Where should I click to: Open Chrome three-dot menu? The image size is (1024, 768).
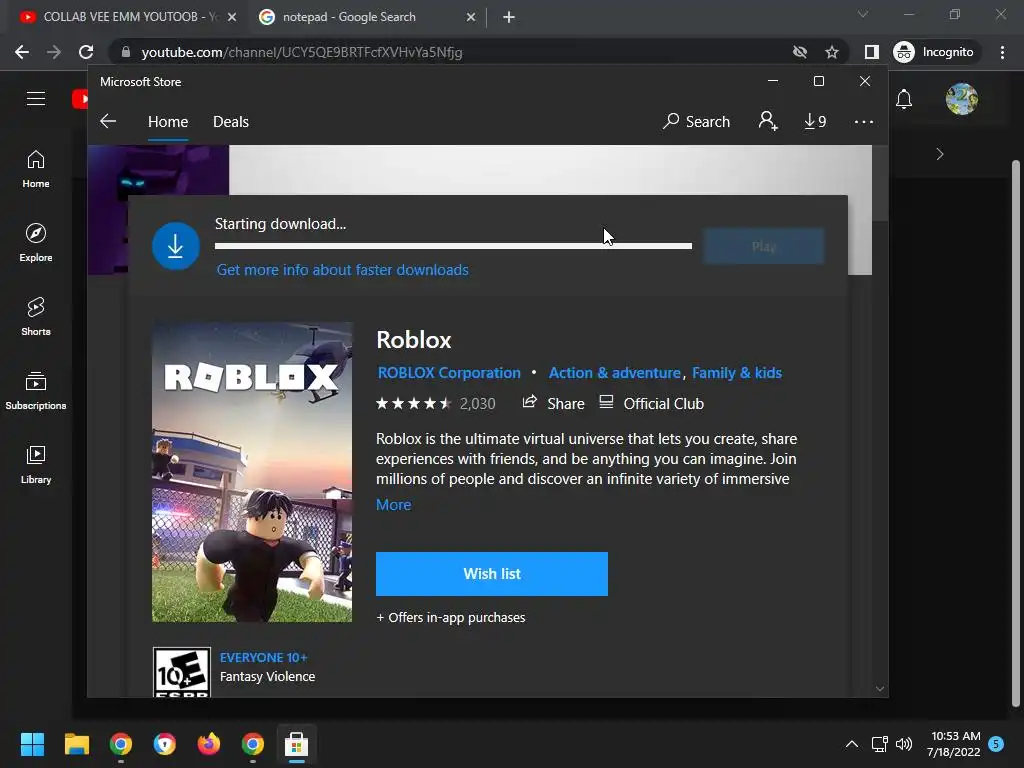tap(1002, 52)
